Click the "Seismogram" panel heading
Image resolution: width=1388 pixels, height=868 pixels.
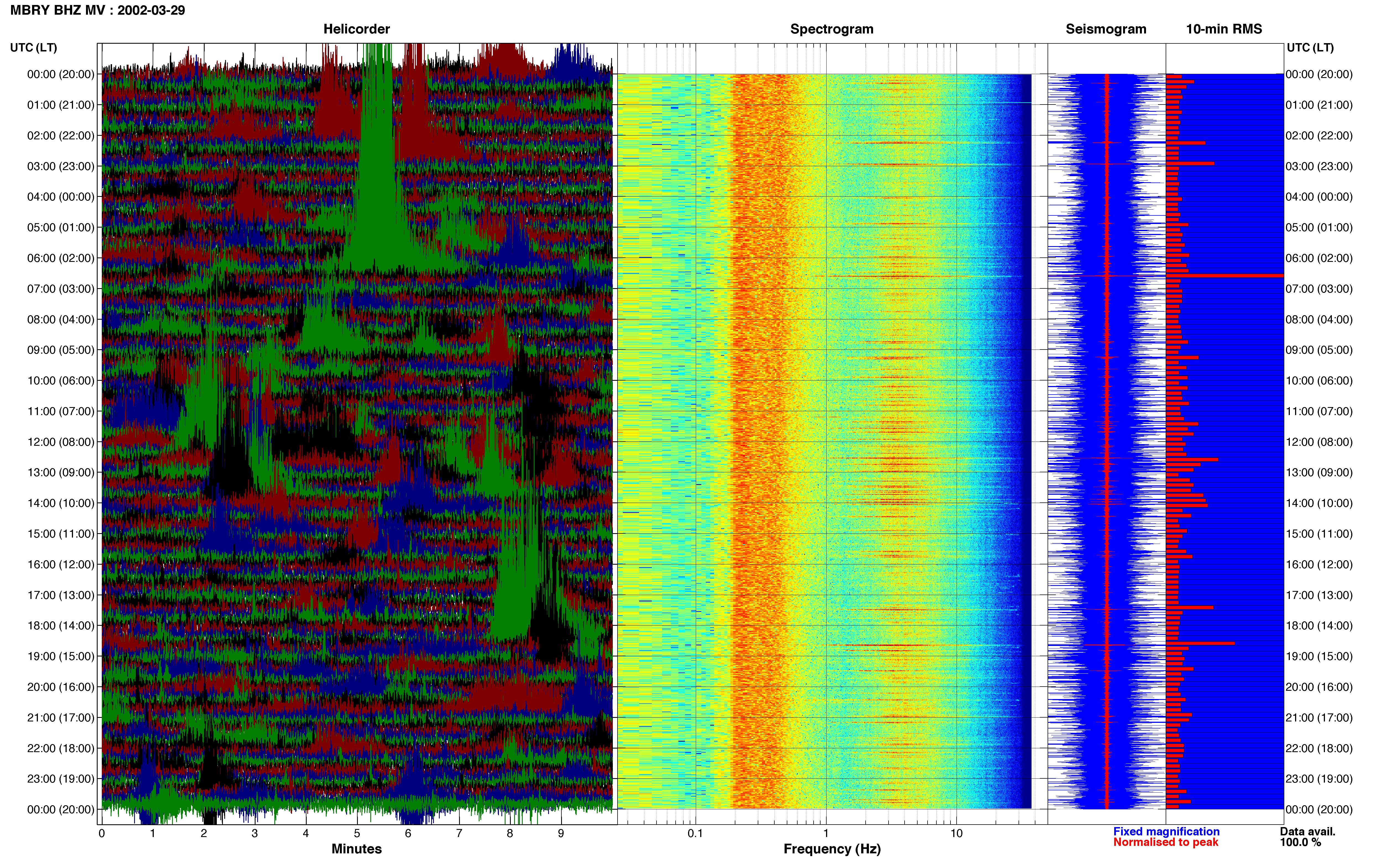click(x=1106, y=29)
